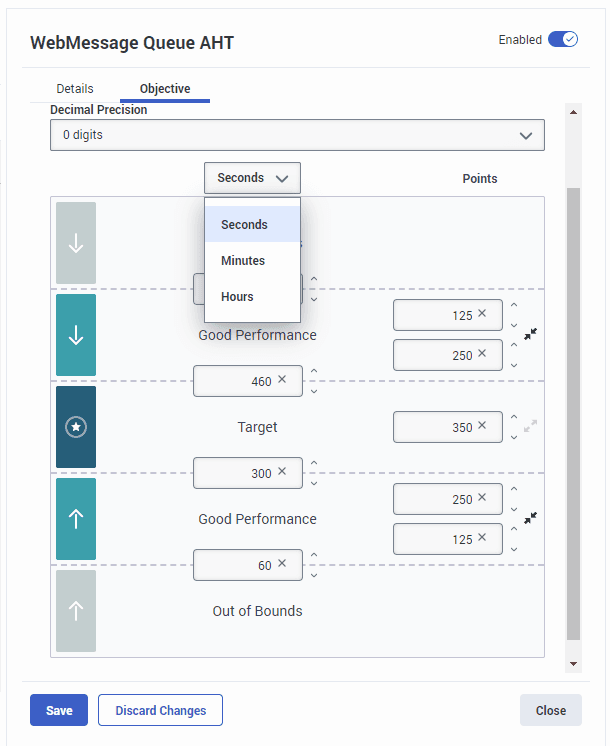Viewport: 610px width, 746px height.
Task: Click the gray up-arrow Out of Bounds tile
Action: pos(76,611)
